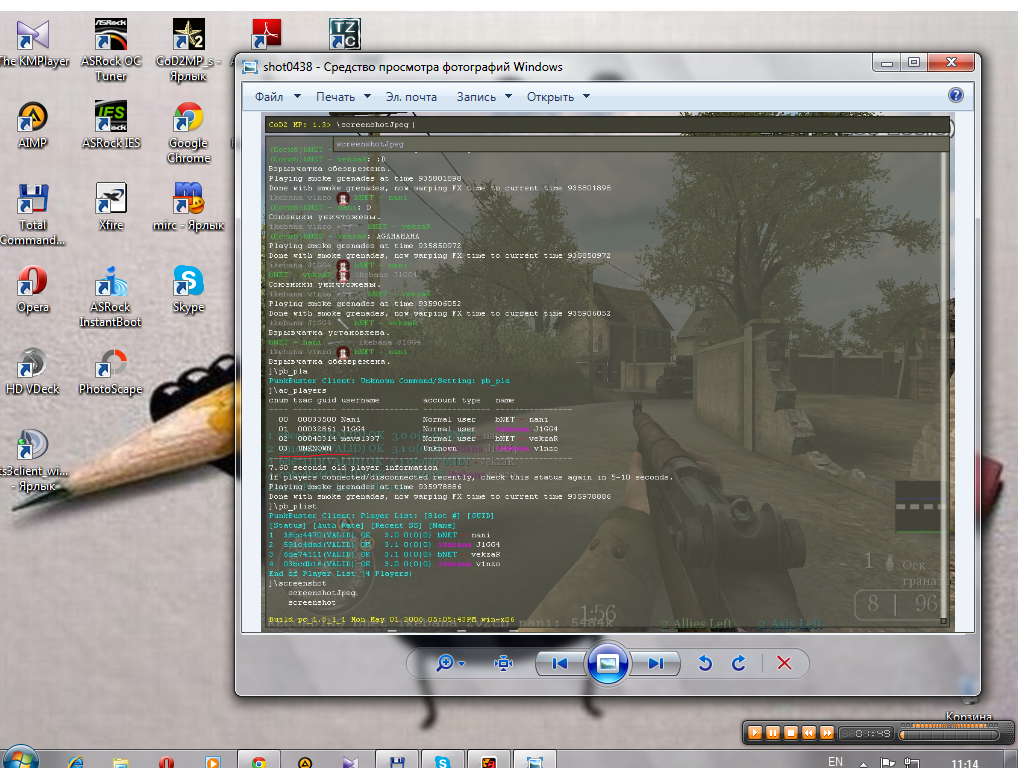Maximize the Photo Viewer window
This screenshot has height=768, width=1024.
pyautogui.click(x=914, y=63)
